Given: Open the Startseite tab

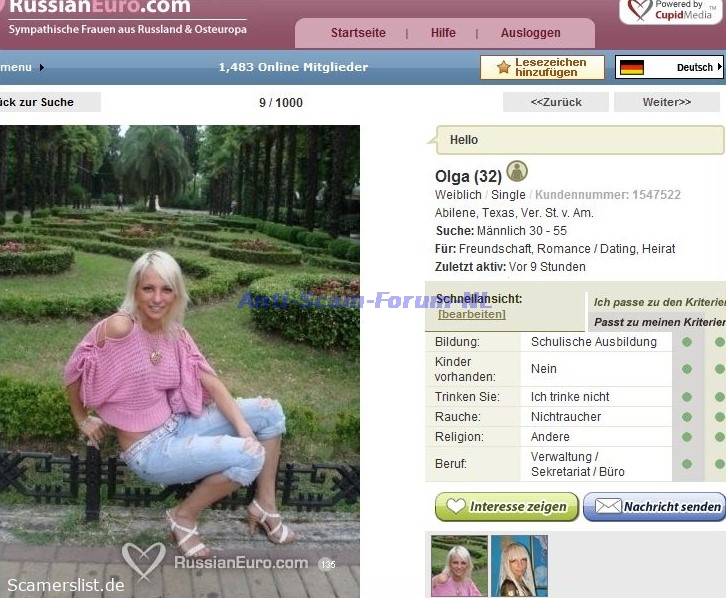Looking at the screenshot, I should tap(358, 33).
